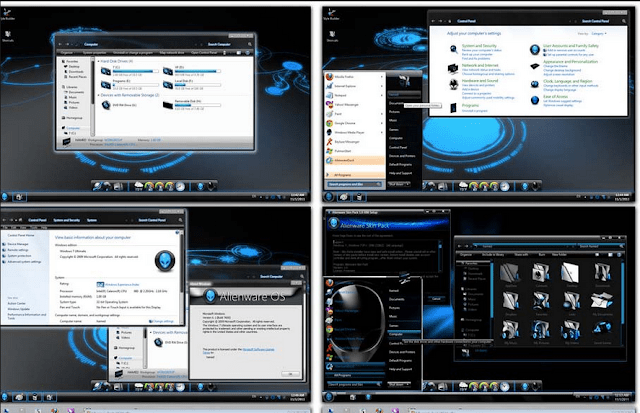This screenshot has height=413, width=640.
Task: Click the Clock, Language, and Region icon
Action: [x=535, y=84]
